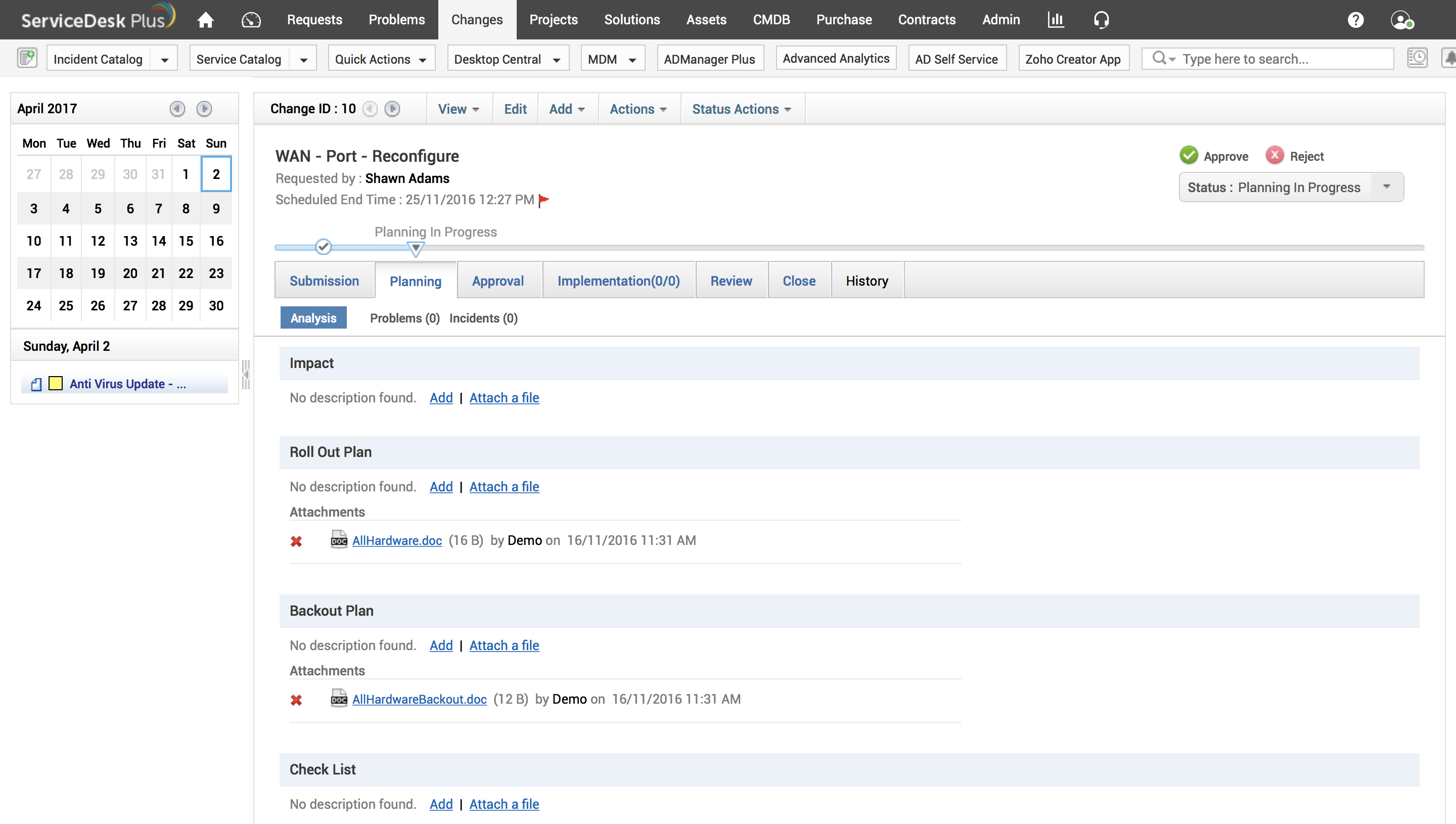Viewport: 1456px width, 824px height.
Task: Click the Planning stage marker on progress bar
Action: coord(416,248)
